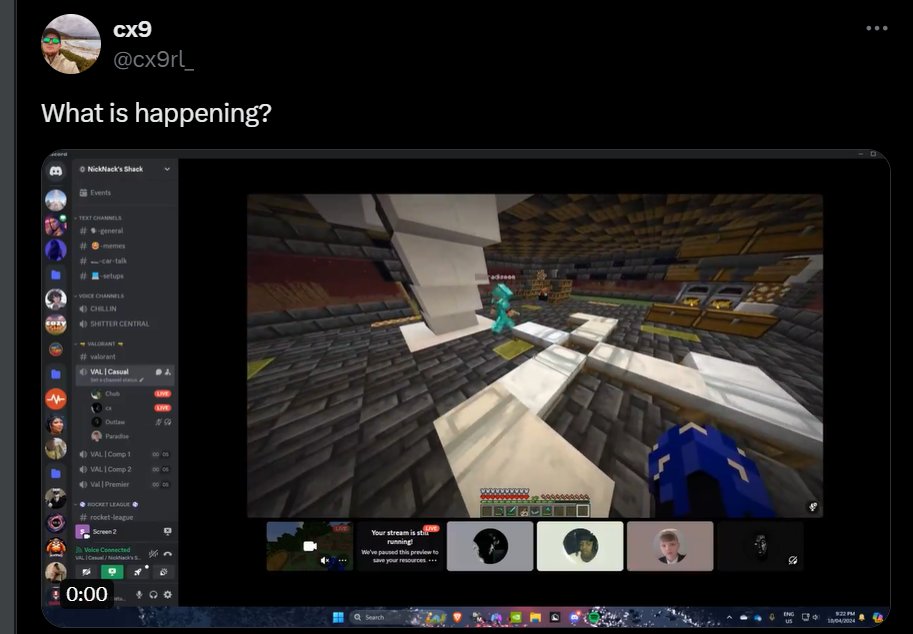Open Discord user settings gear

coord(168,594)
